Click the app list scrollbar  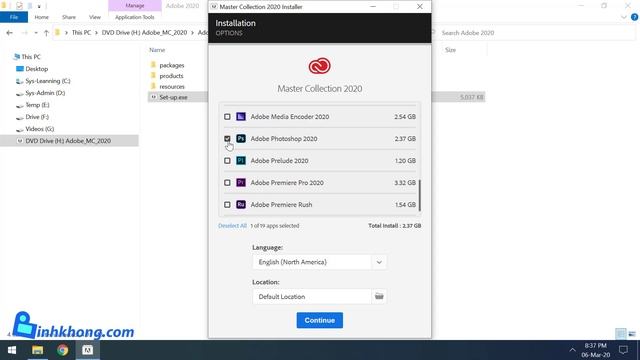pyautogui.click(x=420, y=195)
